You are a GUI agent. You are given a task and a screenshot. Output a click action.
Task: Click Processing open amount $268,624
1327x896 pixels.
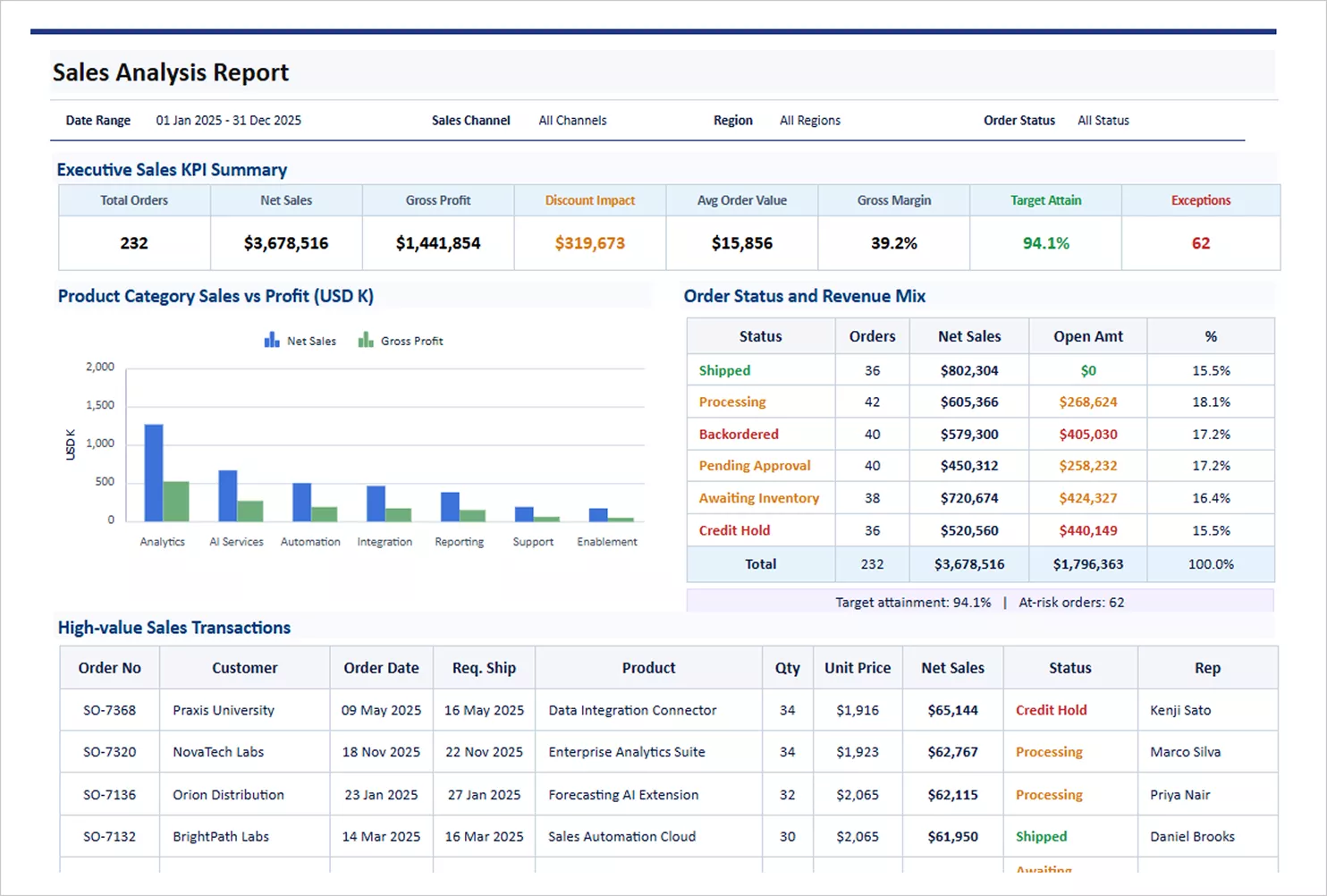click(x=1088, y=402)
